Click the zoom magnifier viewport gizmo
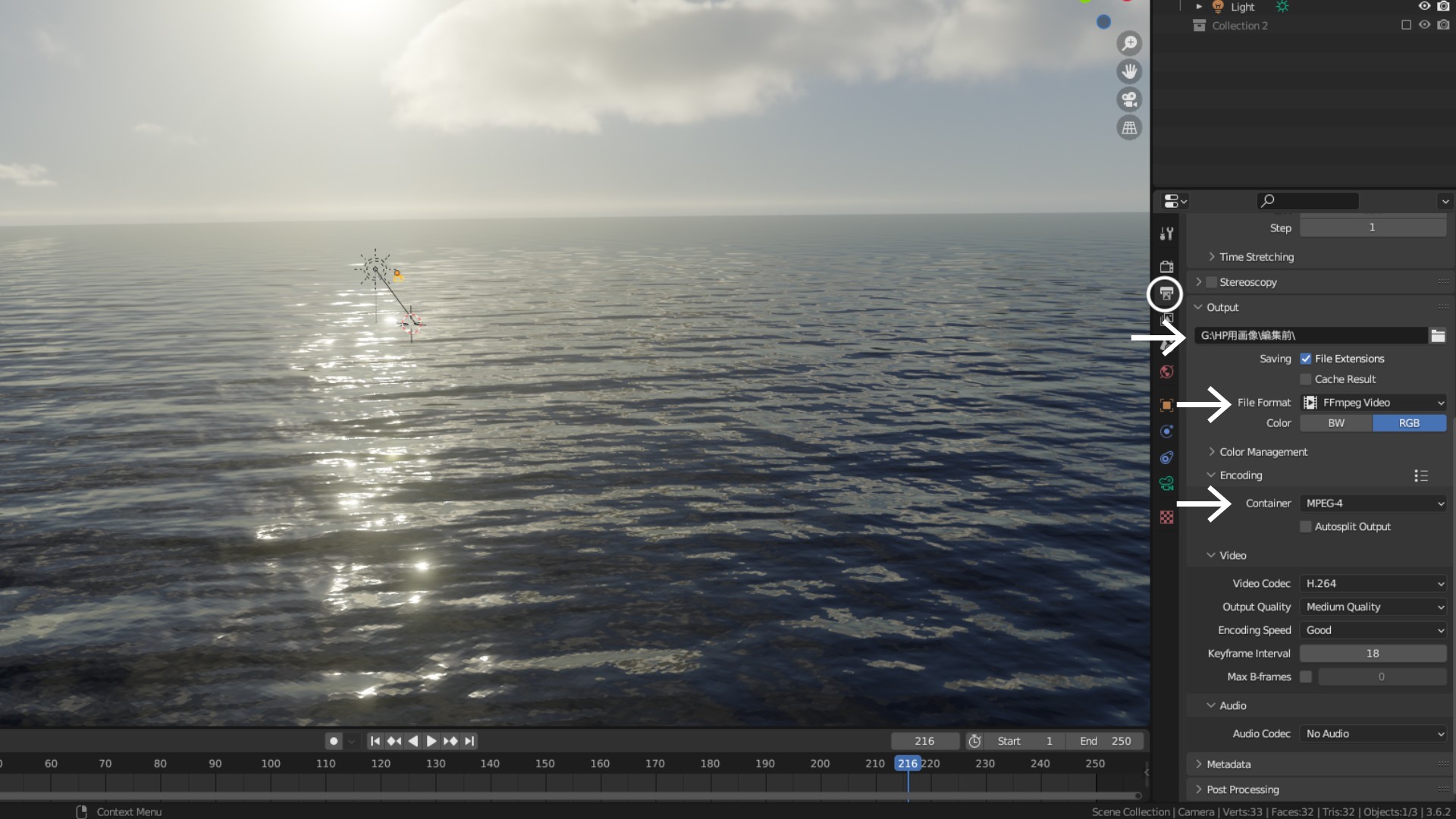The height and width of the screenshot is (819, 1456). pyautogui.click(x=1129, y=43)
